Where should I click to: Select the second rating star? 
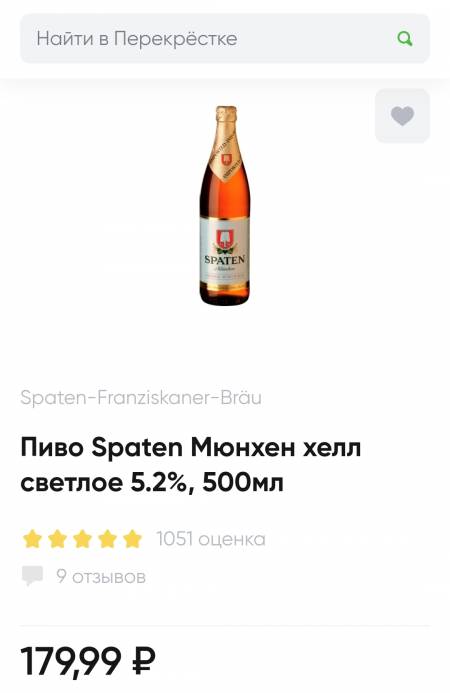point(57,540)
